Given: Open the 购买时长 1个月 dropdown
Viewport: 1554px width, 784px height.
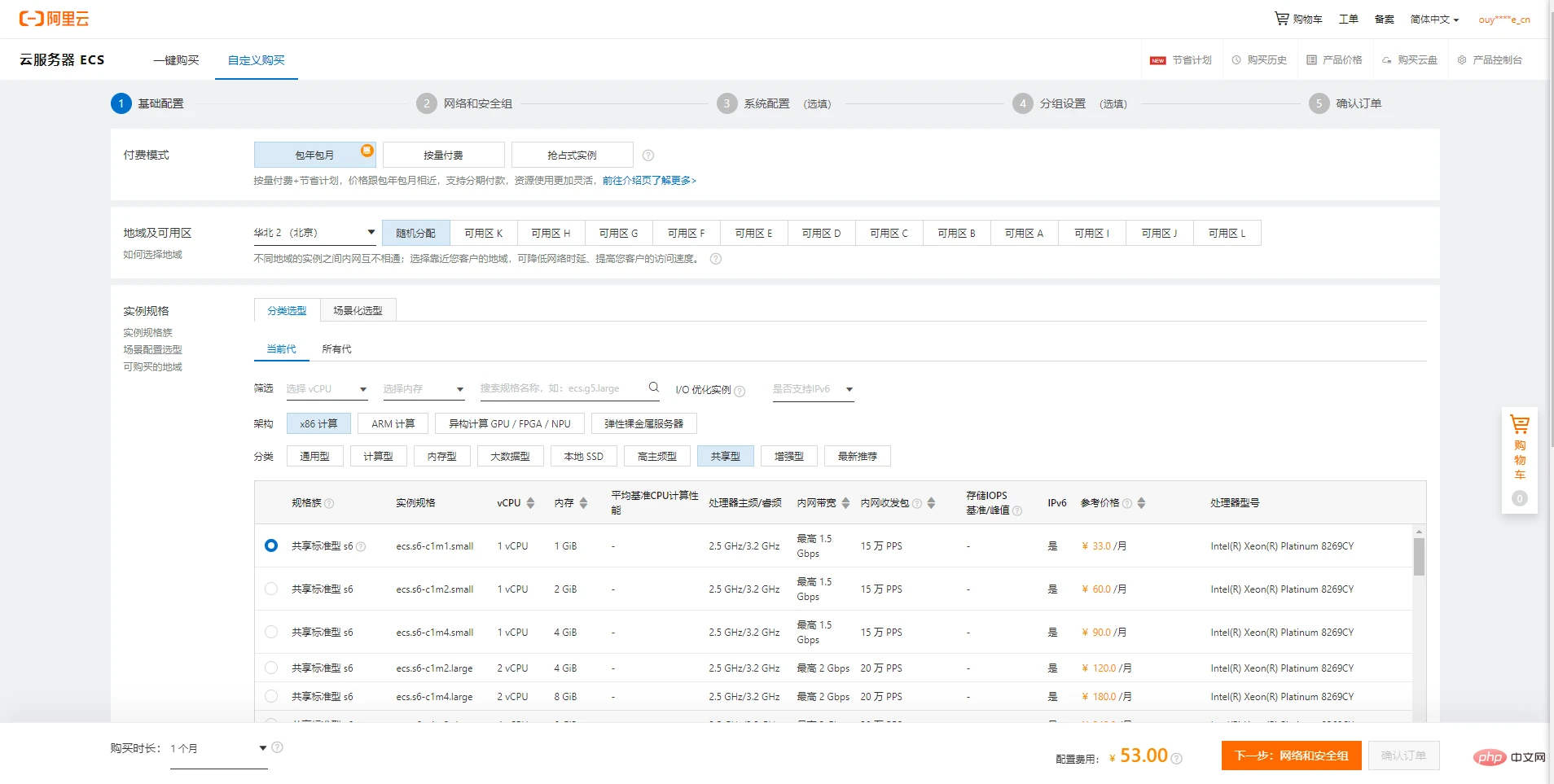Looking at the screenshot, I should tap(218, 749).
